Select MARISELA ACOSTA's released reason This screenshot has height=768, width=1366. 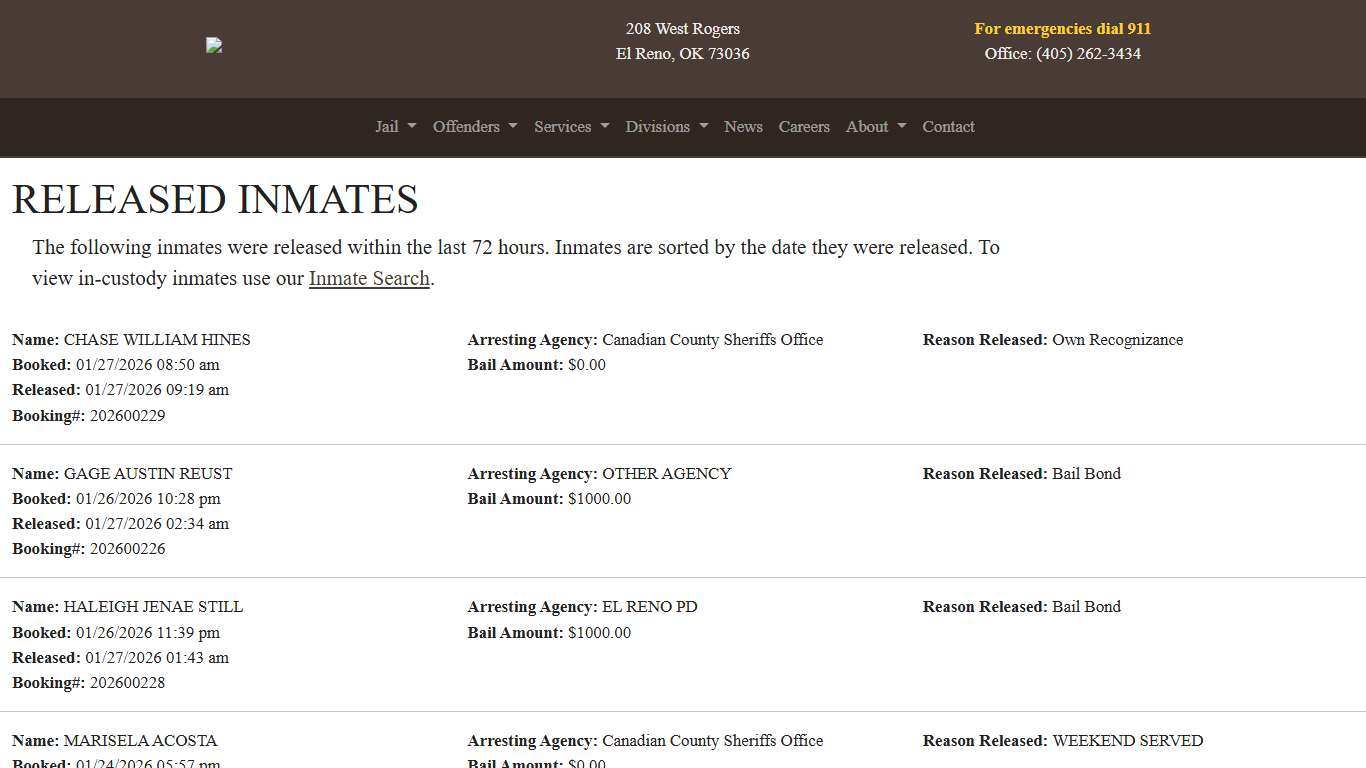[x=1128, y=741]
